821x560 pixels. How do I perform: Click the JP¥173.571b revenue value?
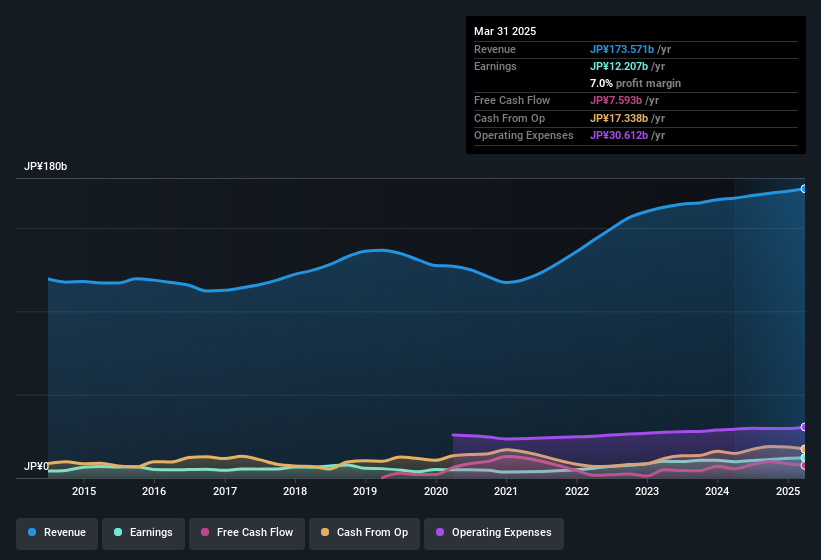click(622, 49)
